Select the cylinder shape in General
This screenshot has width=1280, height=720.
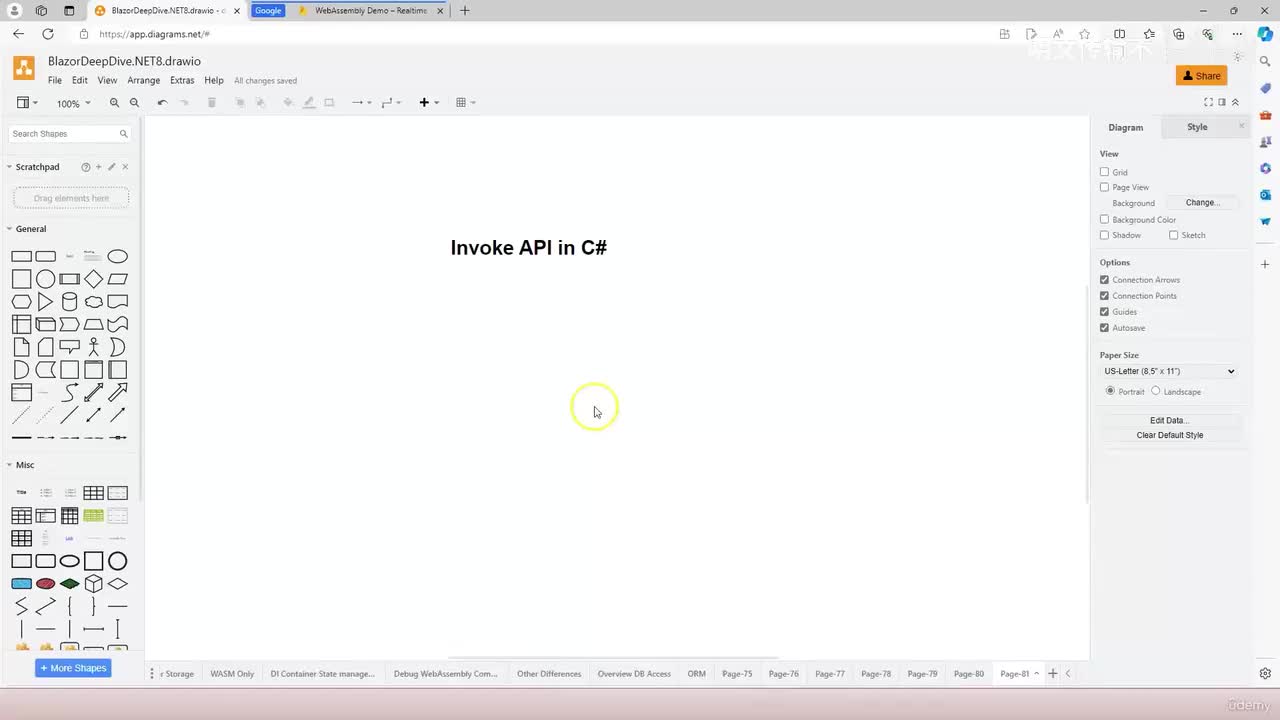69,302
